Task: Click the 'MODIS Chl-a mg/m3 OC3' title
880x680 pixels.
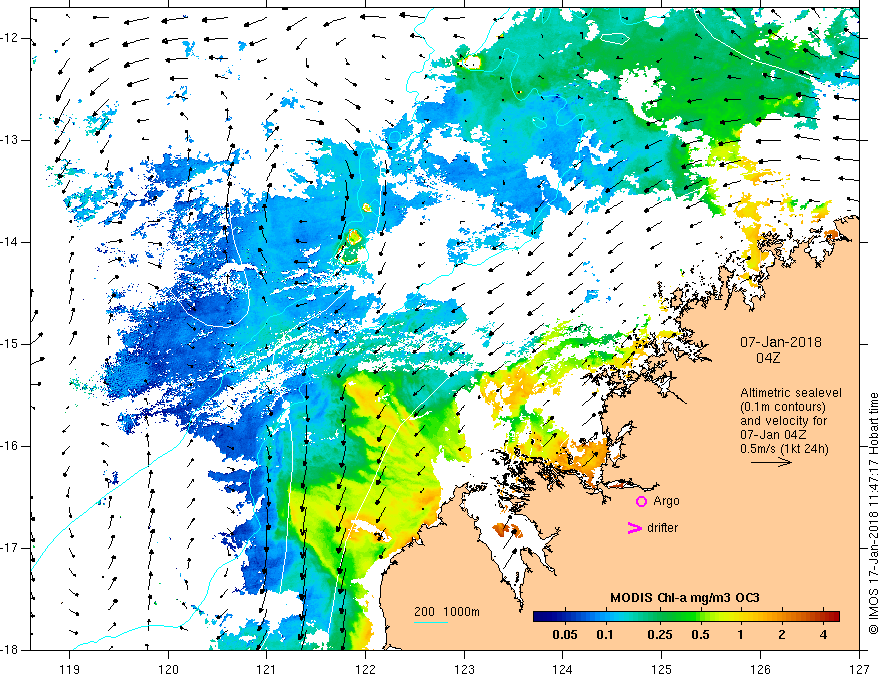Action: tap(685, 598)
